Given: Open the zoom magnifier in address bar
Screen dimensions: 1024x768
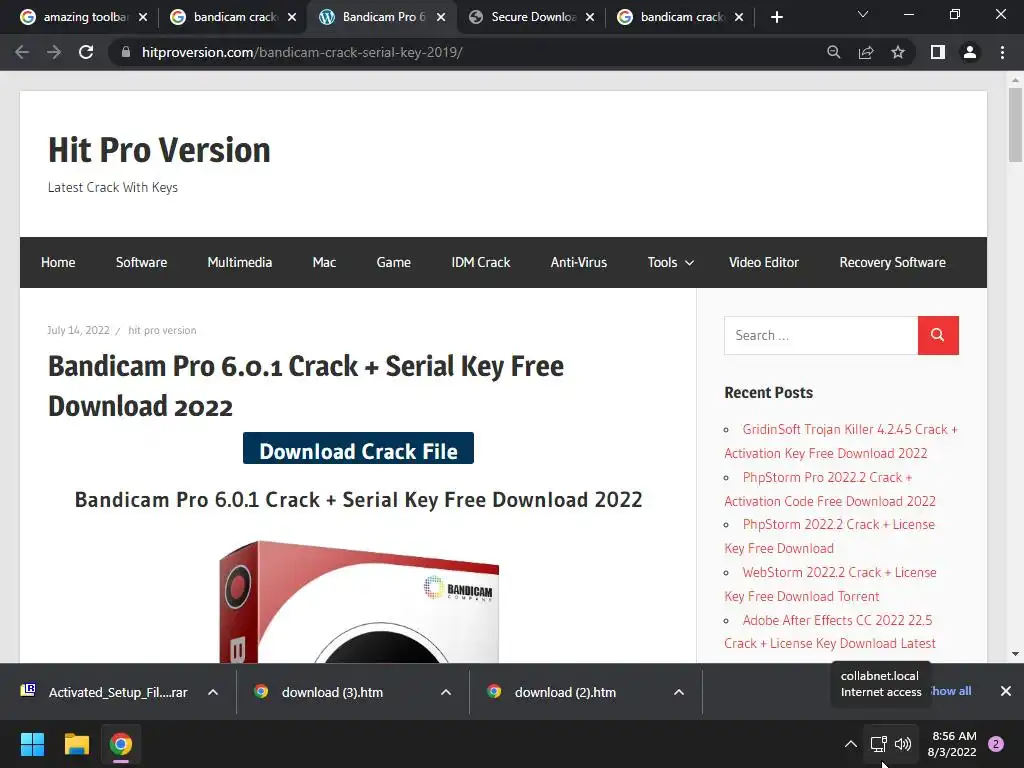Looking at the screenshot, I should 833,52.
